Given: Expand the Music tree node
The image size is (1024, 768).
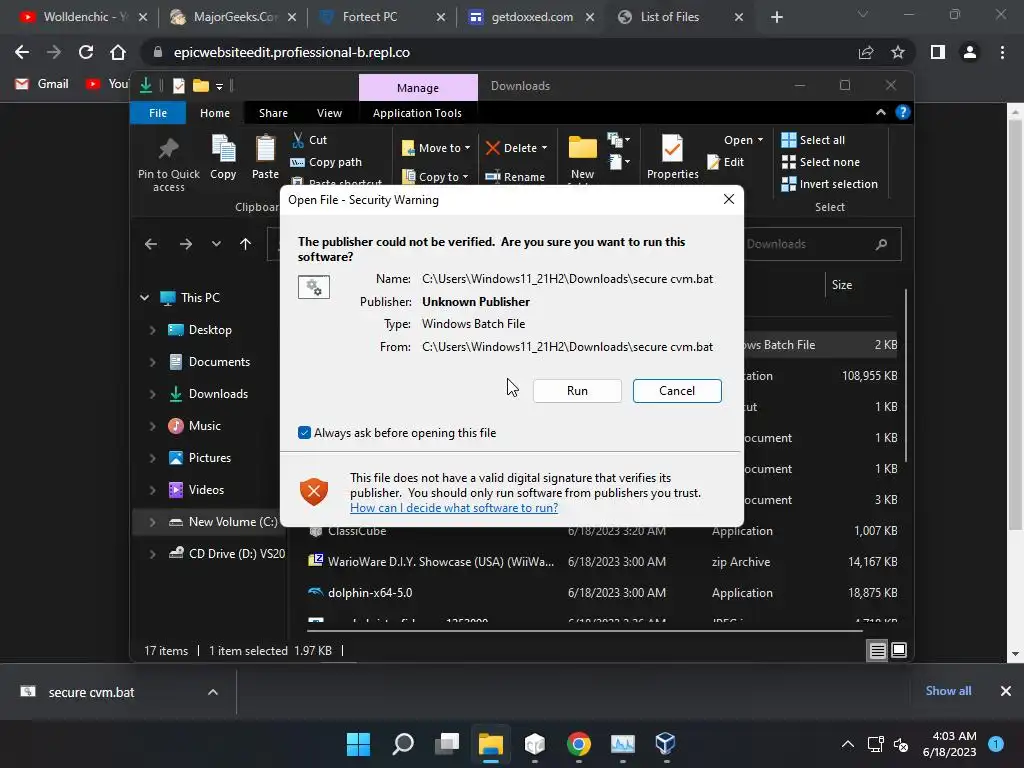Looking at the screenshot, I should [153, 426].
